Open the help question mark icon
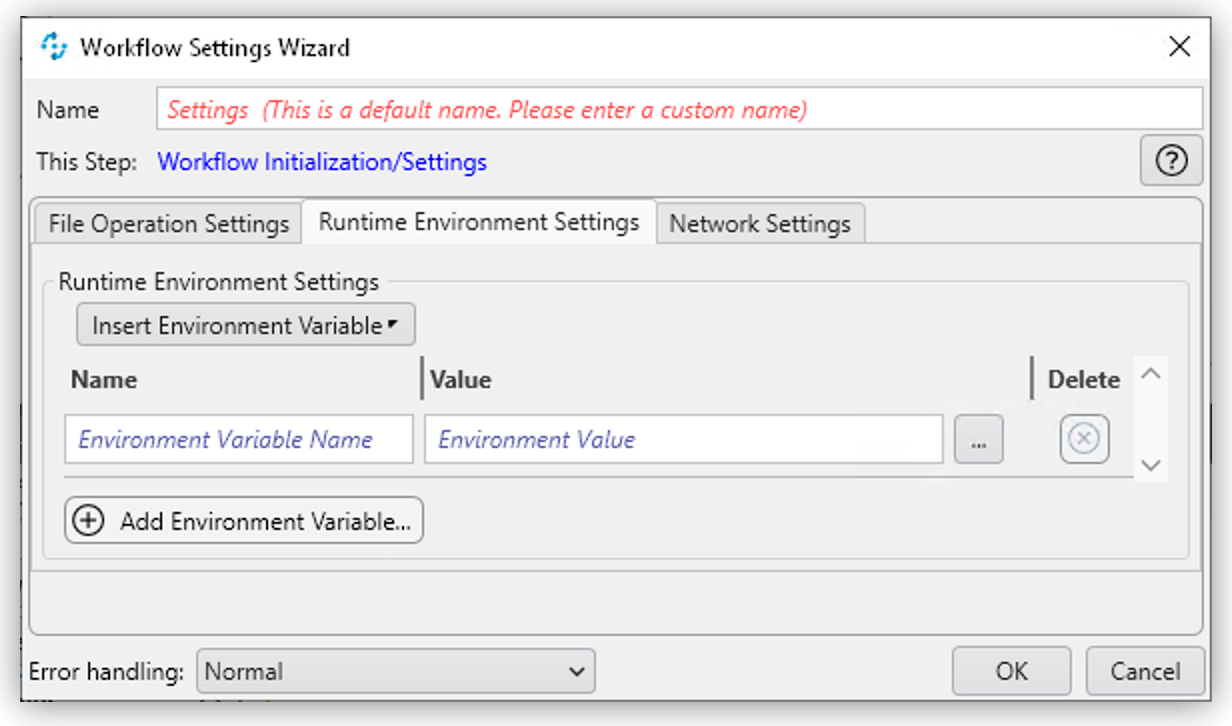Screen dimensions: 1232x726 coord(1171,161)
